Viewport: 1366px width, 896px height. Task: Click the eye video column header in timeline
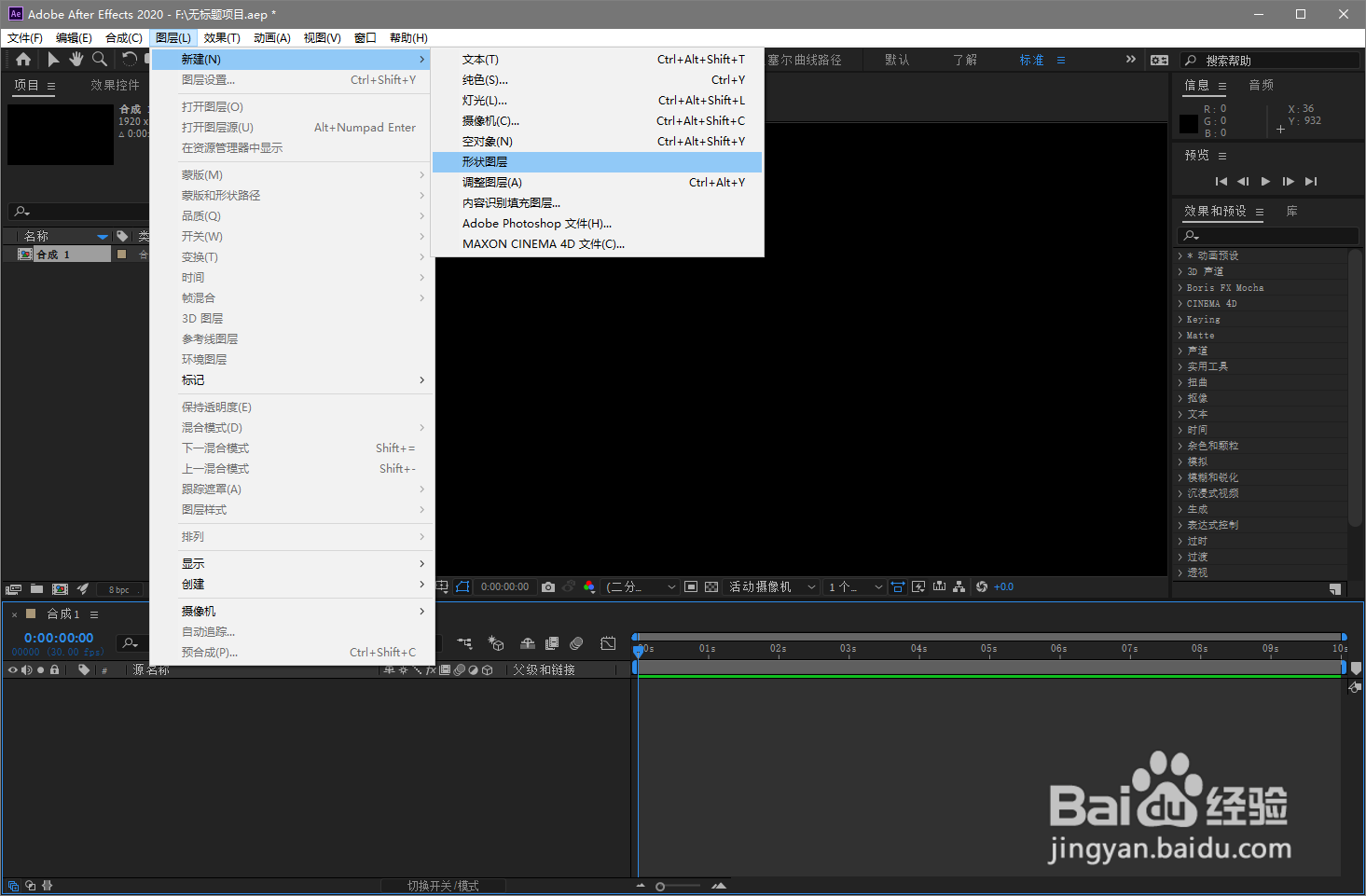pyautogui.click(x=13, y=669)
